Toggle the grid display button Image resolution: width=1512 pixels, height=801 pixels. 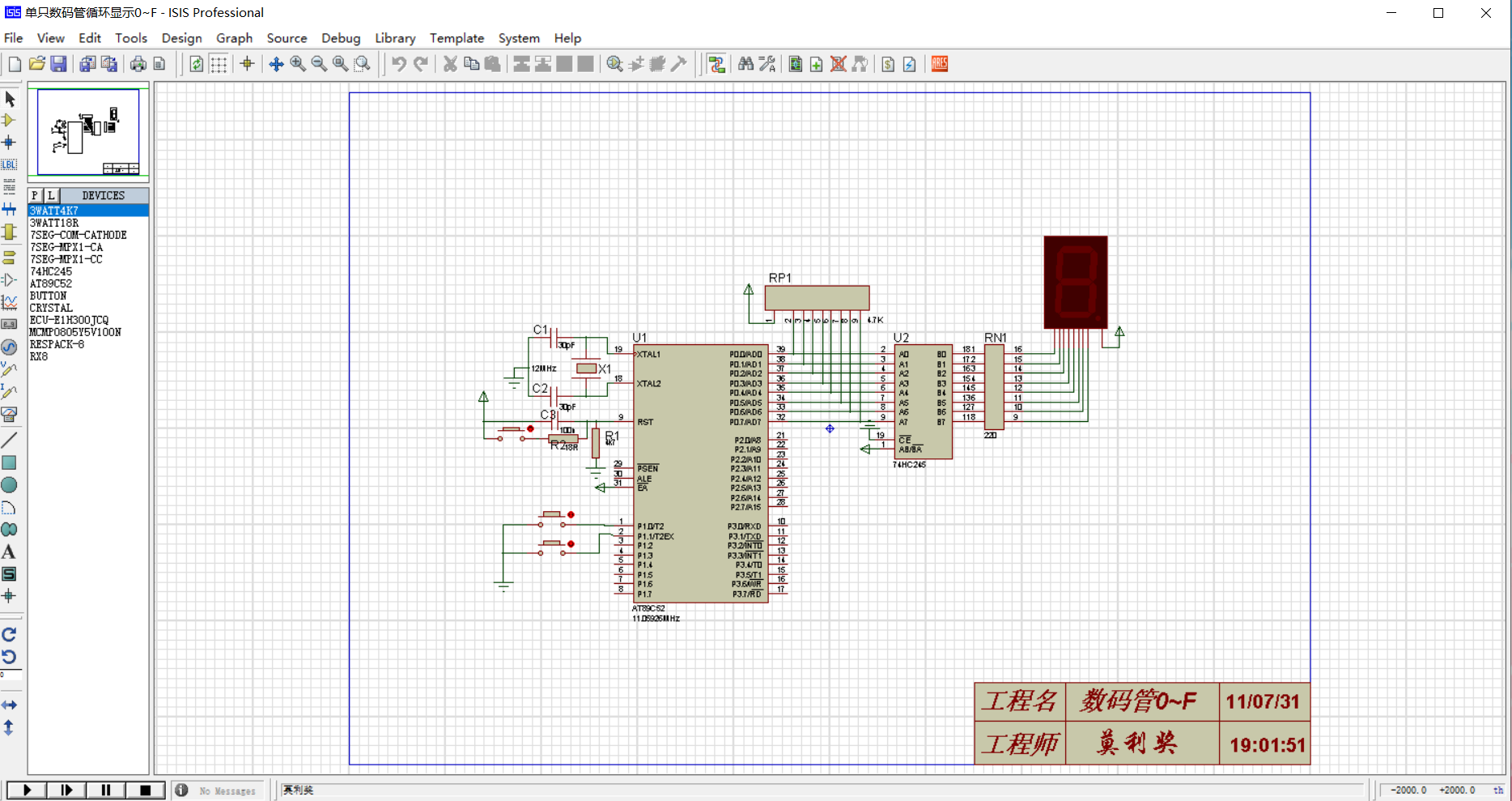pos(219,64)
